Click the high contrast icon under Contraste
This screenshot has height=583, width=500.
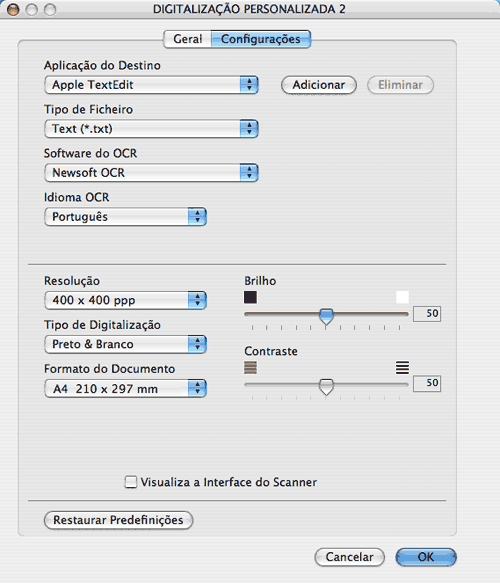(x=402, y=367)
